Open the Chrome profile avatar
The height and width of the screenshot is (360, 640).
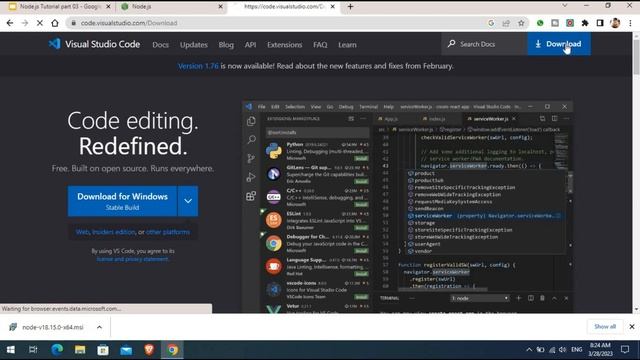coord(615,23)
